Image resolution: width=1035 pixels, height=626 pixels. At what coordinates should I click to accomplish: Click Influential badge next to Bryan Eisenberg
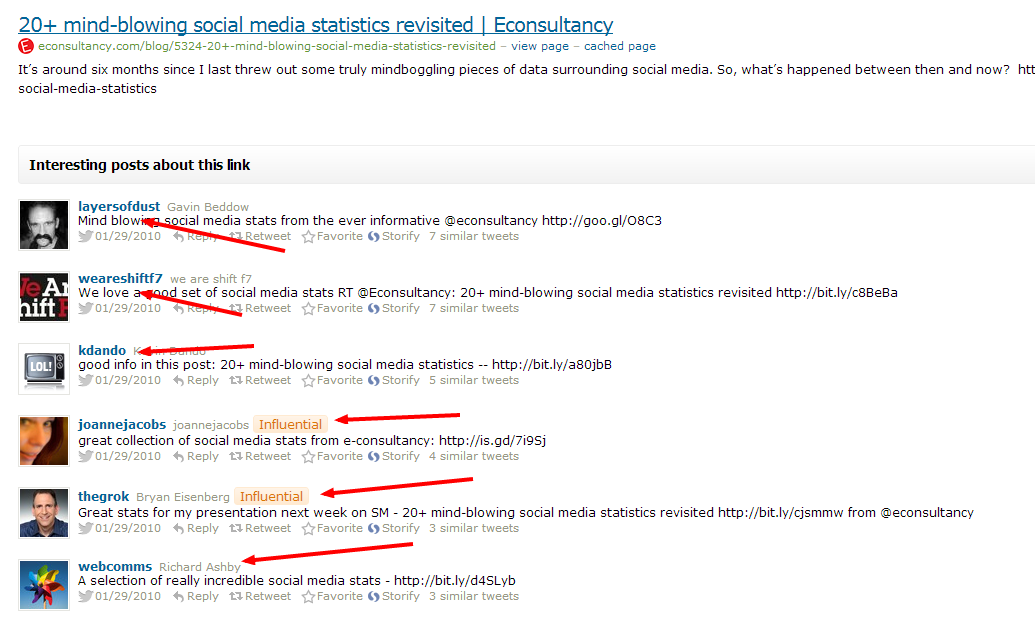pos(271,497)
